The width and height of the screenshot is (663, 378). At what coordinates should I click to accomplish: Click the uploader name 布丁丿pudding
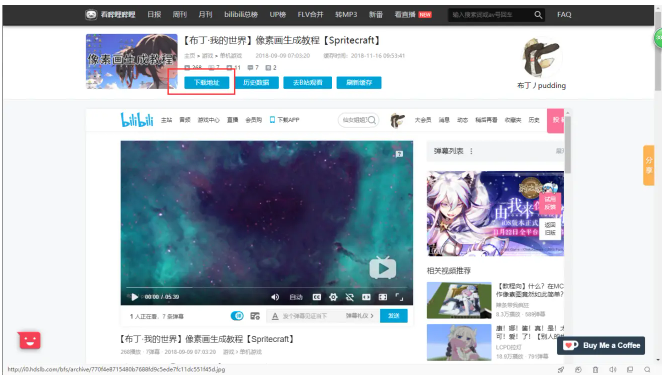[x=541, y=85]
